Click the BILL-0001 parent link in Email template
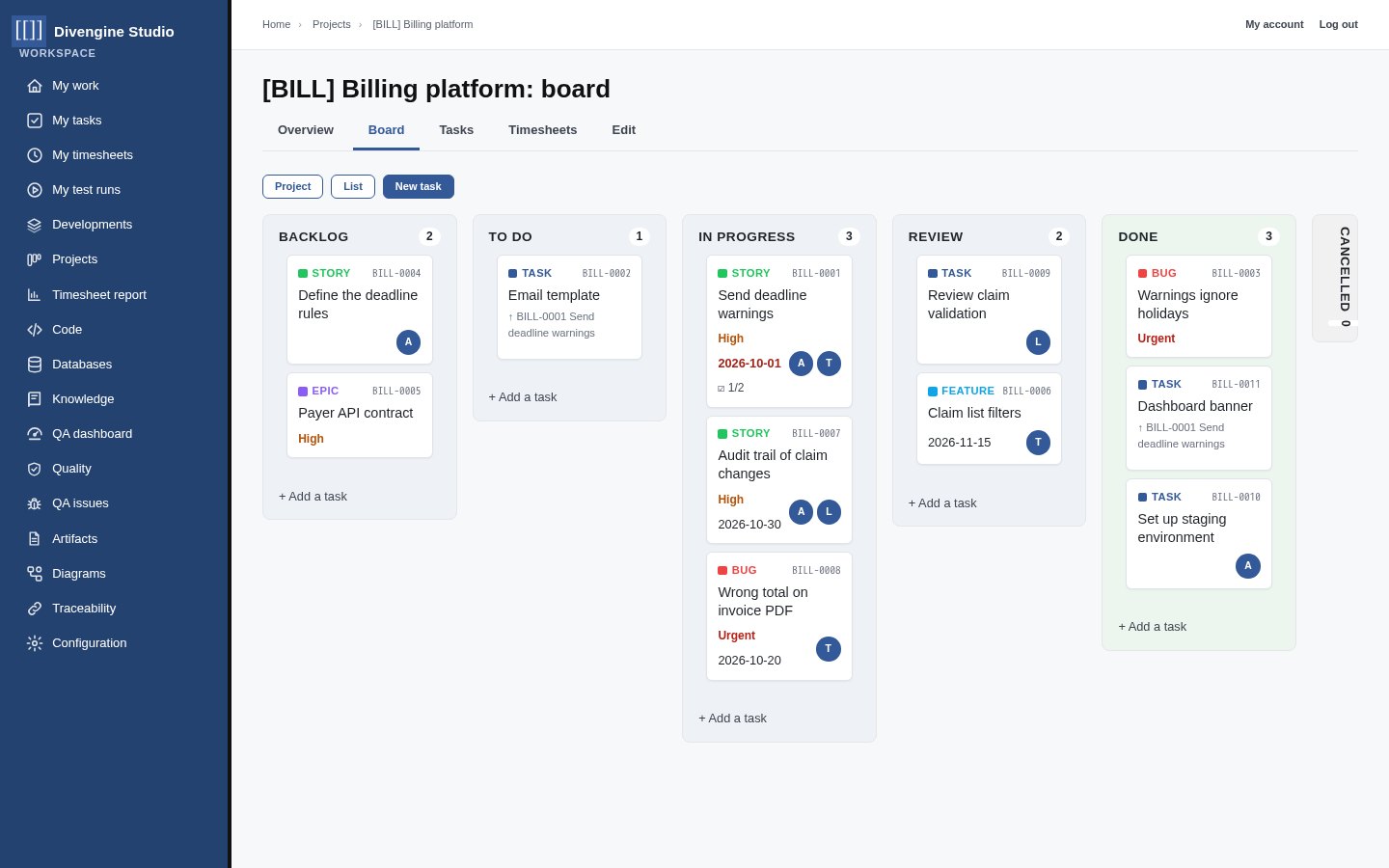 click(x=552, y=325)
